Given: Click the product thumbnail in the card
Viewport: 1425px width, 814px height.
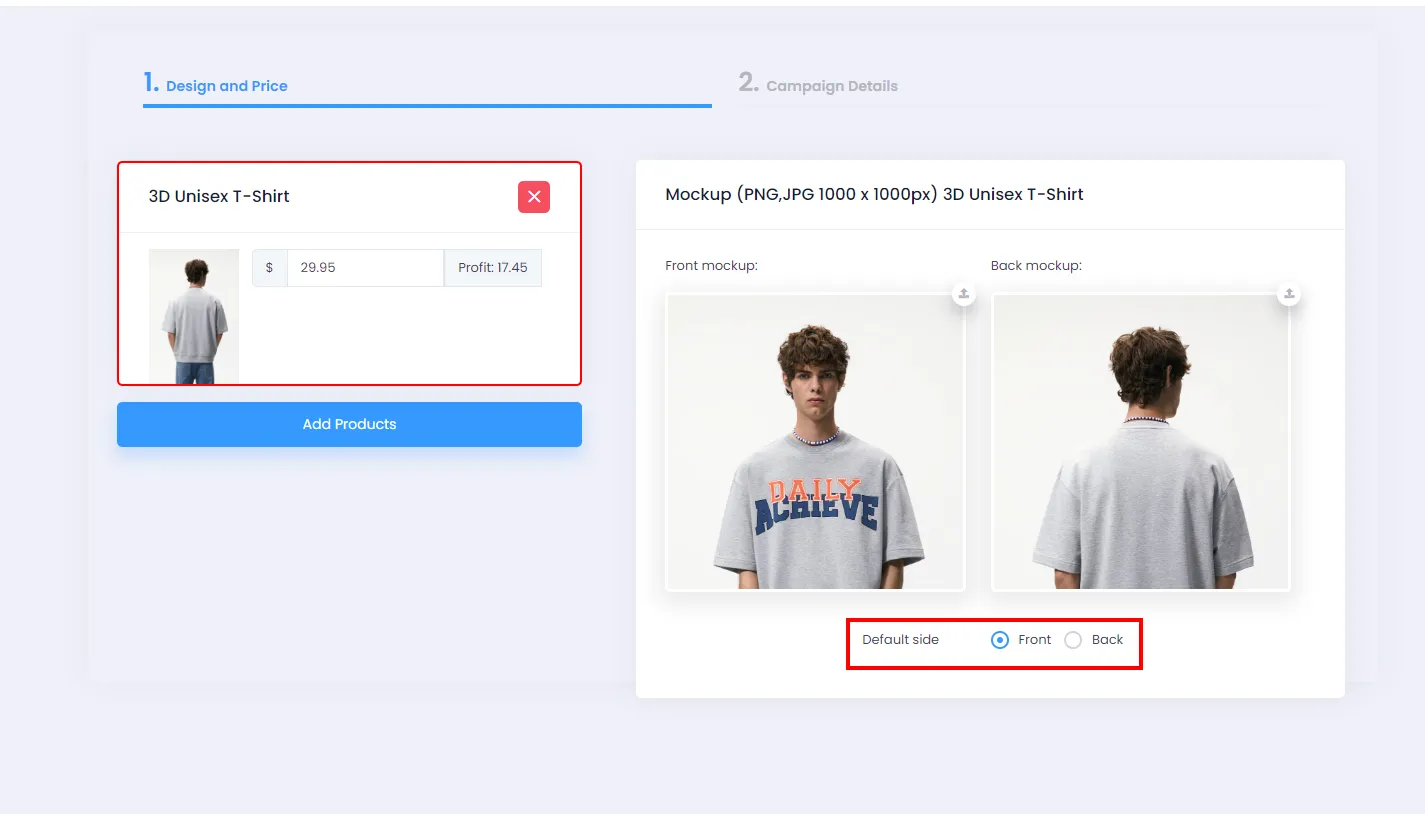Looking at the screenshot, I should 194,316.
